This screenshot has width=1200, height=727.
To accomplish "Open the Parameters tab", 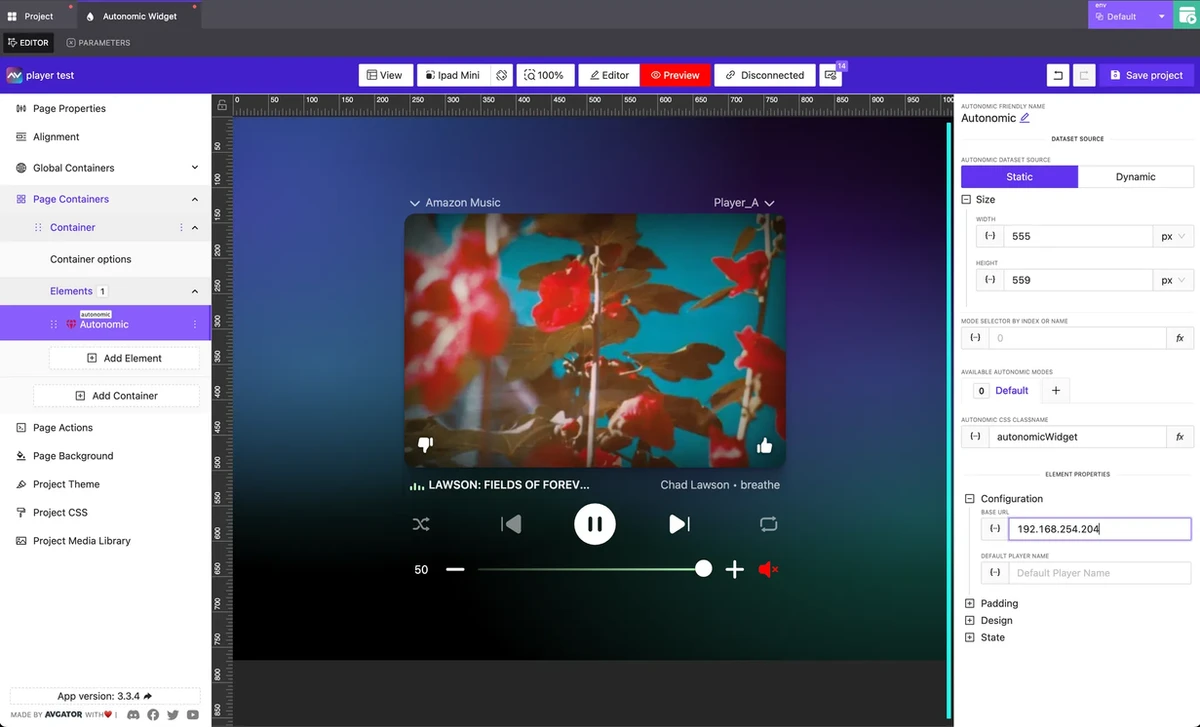I will (97, 42).
